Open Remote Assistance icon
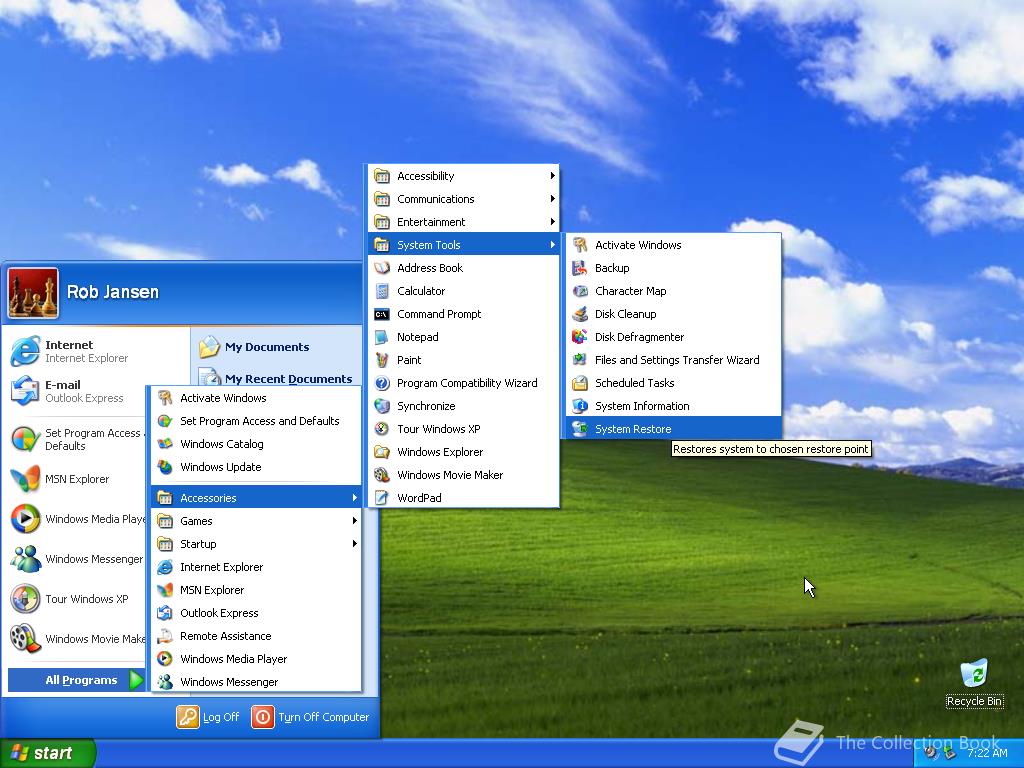Screen dimensions: 1024x768 pyautogui.click(x=165, y=635)
